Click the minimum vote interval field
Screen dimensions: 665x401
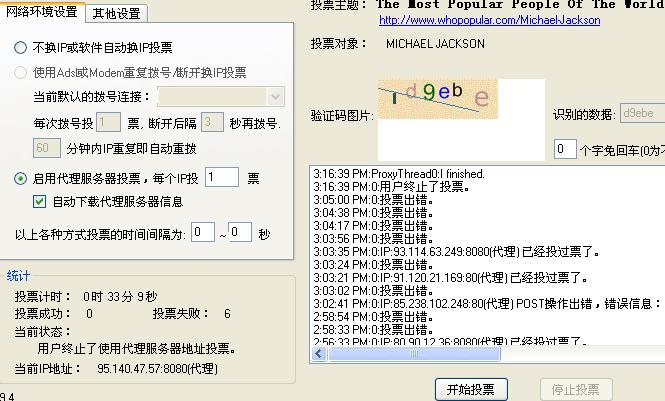pos(203,232)
